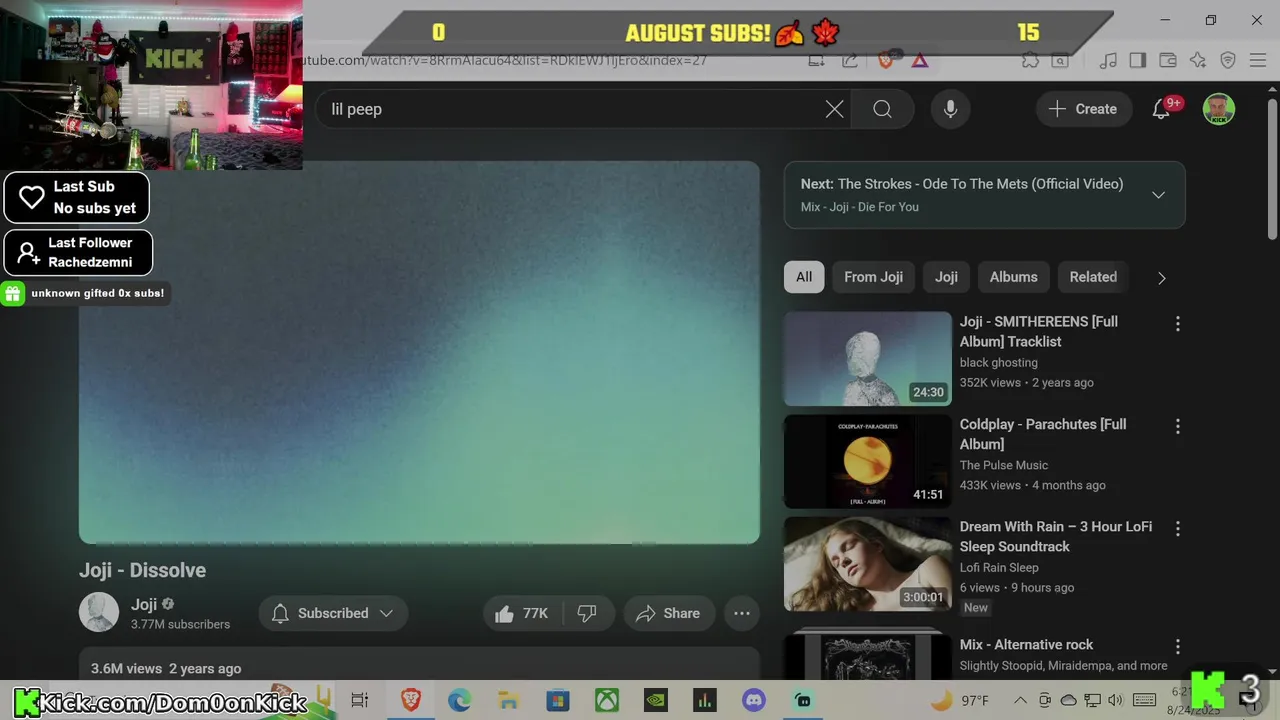Like the video with thumbs up
1280x720 pixels.
click(x=522, y=613)
